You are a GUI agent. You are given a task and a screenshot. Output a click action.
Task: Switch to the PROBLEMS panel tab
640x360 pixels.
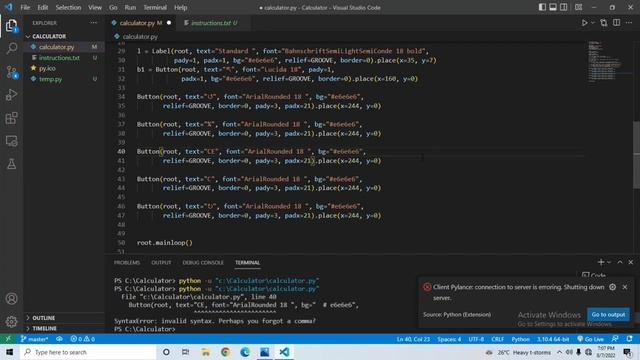[127, 262]
